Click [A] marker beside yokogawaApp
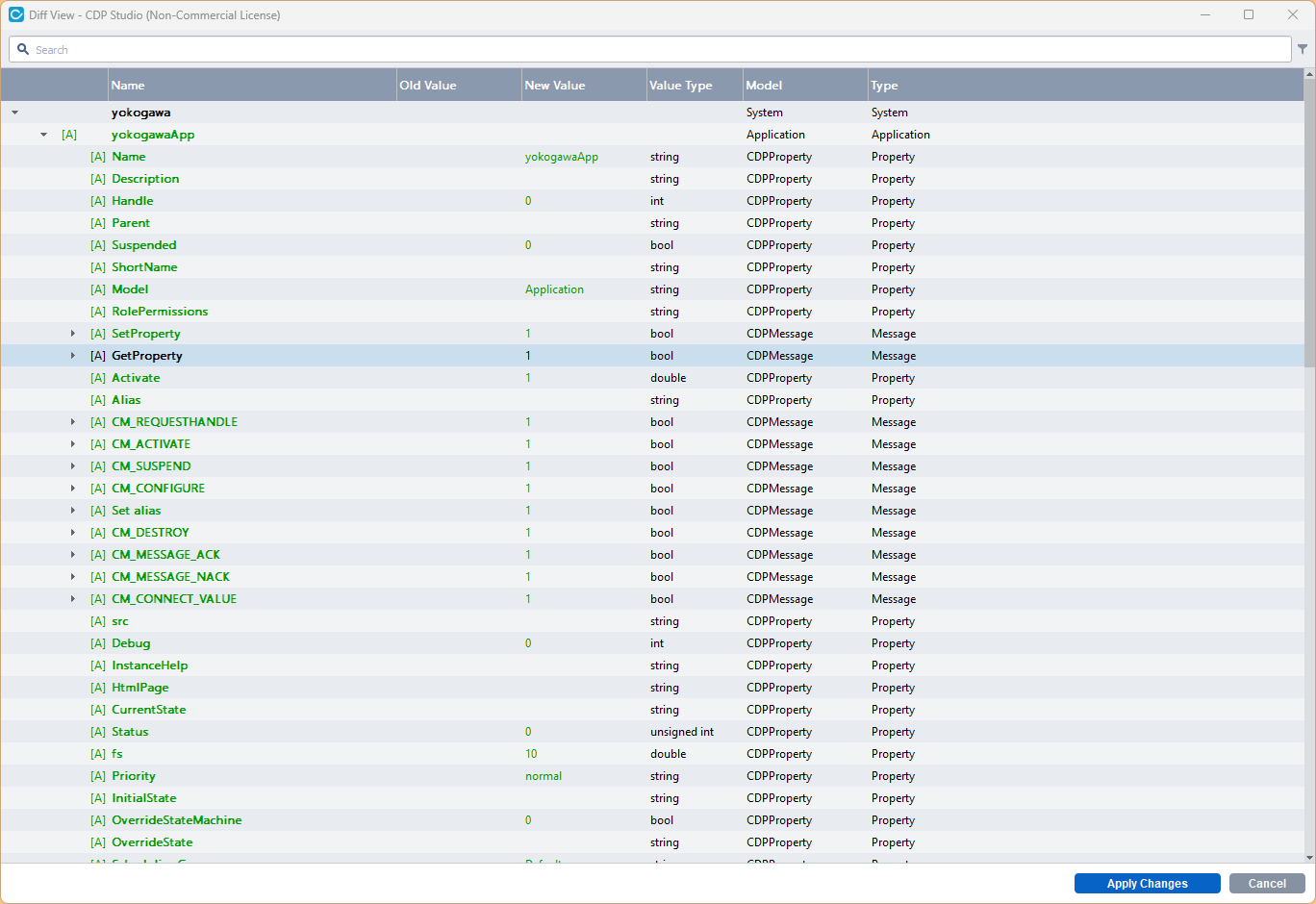Image resolution: width=1316 pixels, height=904 pixels. click(x=69, y=135)
